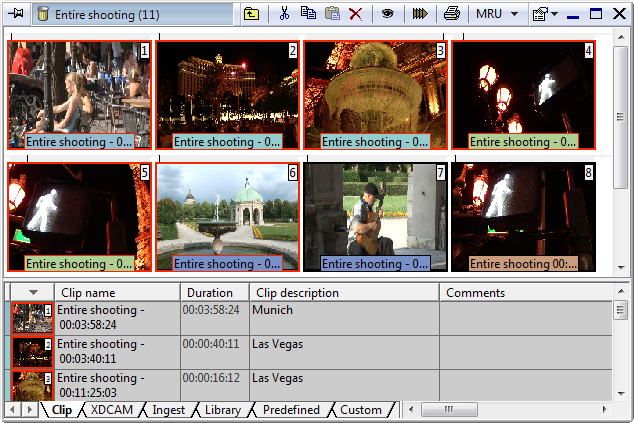Click the label on clip thumbnail 8
The image size is (634, 423).
coord(523,264)
